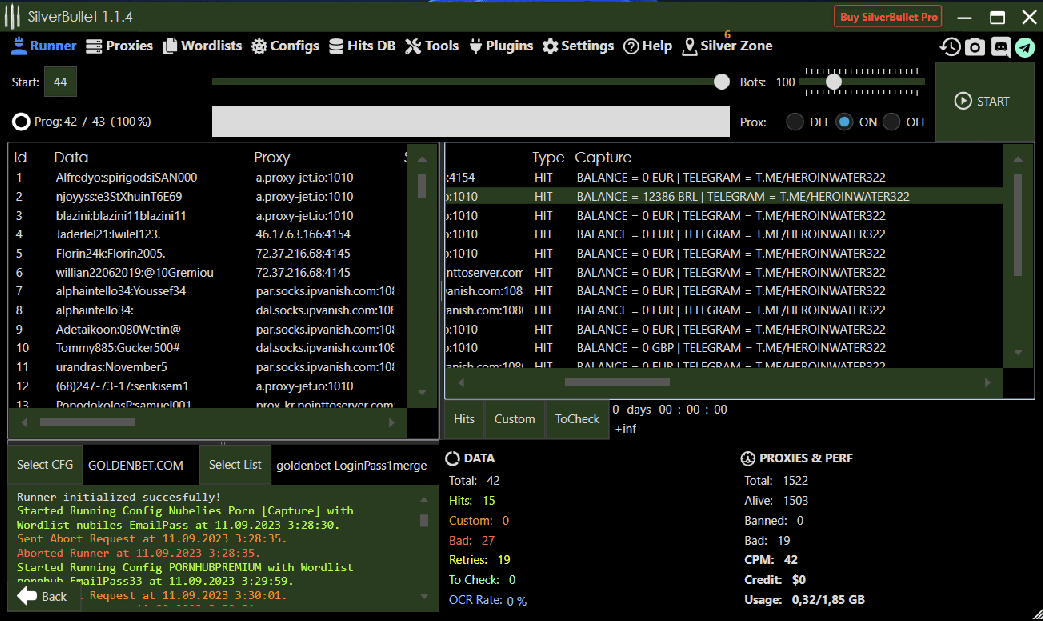1043x621 pixels.
Task: Select the OFF proxy mode radio button
Action: 892,122
